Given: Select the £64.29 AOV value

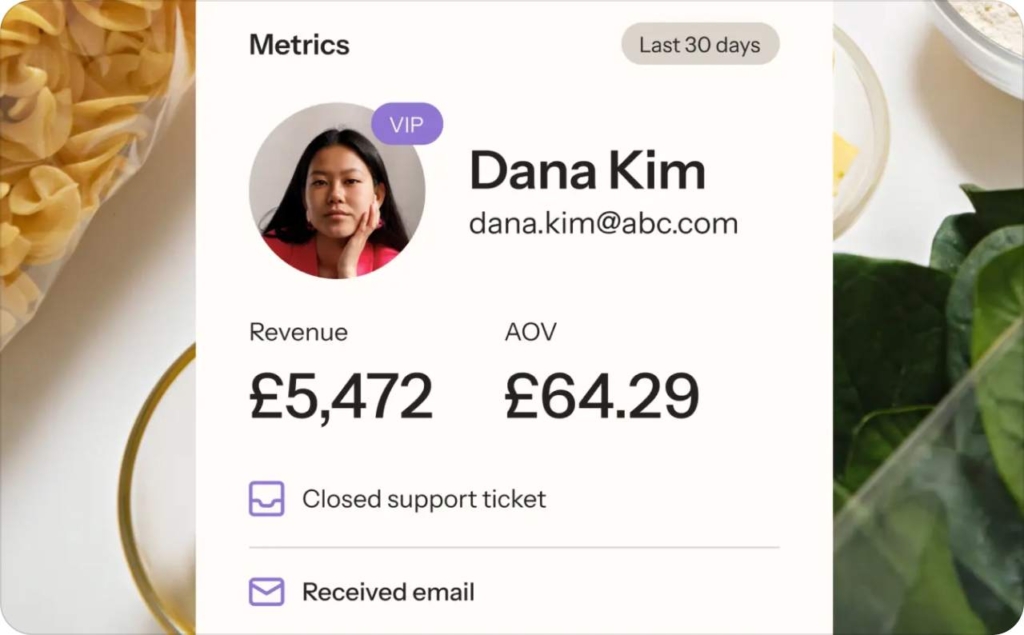Looking at the screenshot, I should [601, 396].
